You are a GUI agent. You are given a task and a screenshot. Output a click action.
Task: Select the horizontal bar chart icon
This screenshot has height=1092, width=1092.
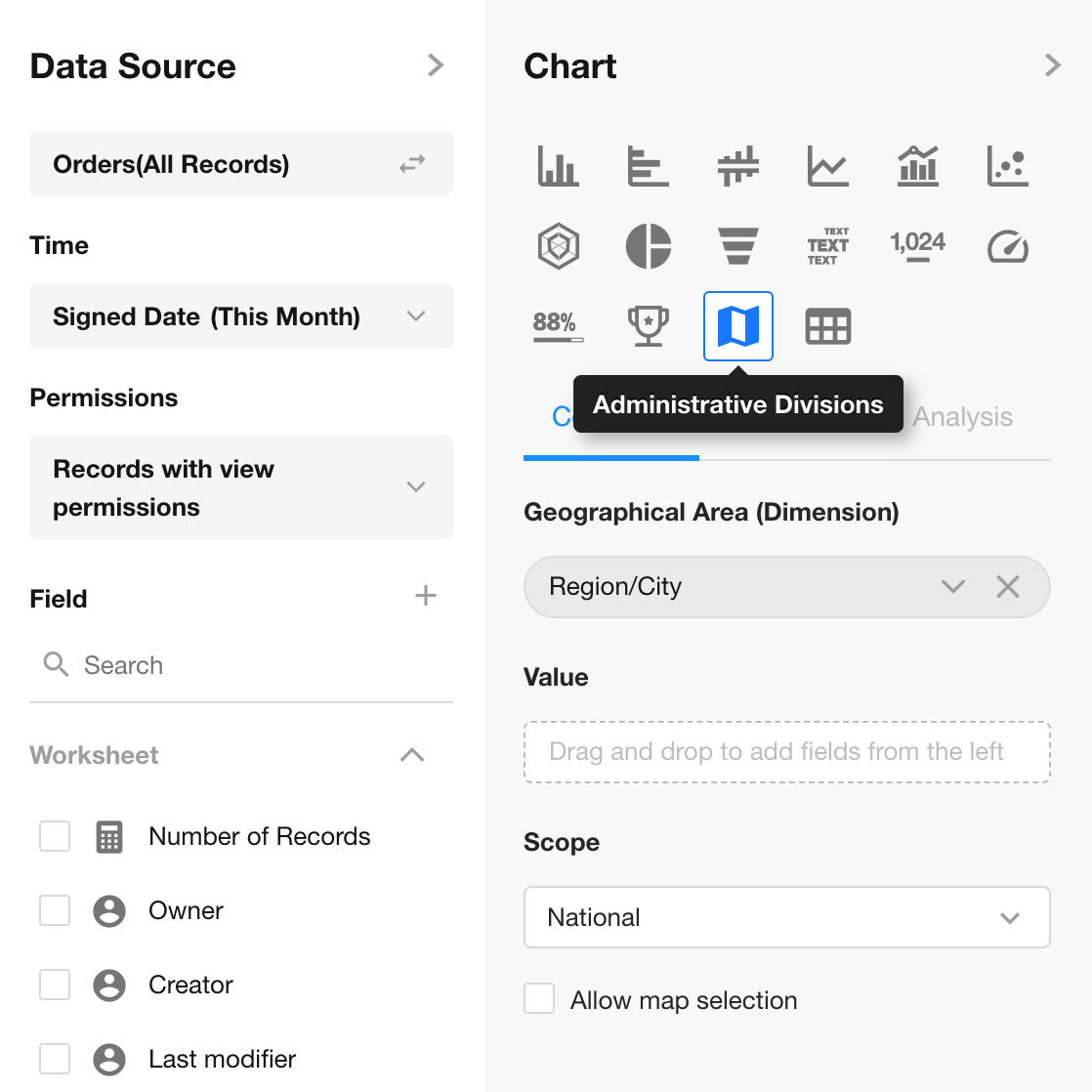[648, 166]
